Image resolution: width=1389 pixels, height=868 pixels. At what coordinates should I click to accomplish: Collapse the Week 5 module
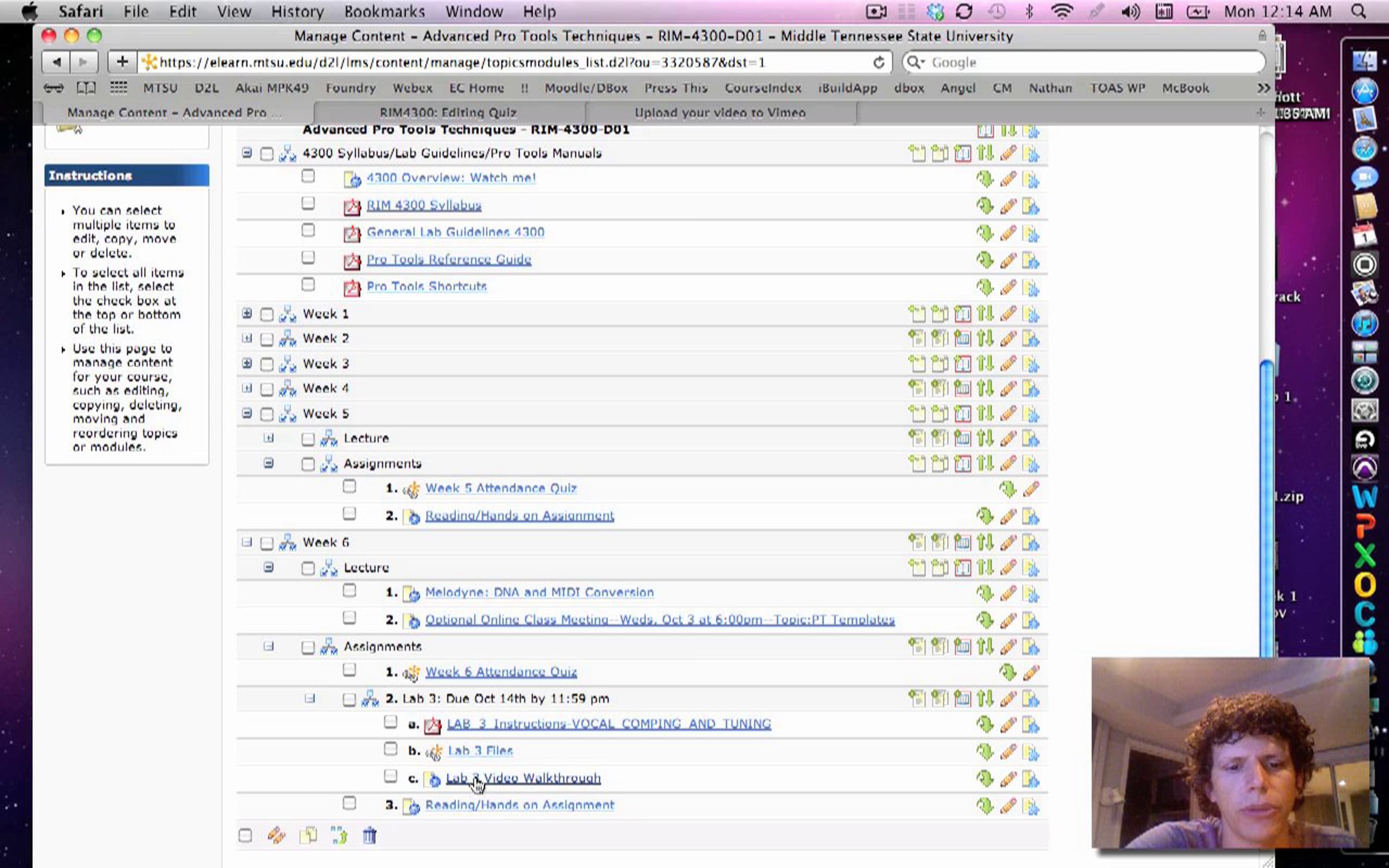247,413
